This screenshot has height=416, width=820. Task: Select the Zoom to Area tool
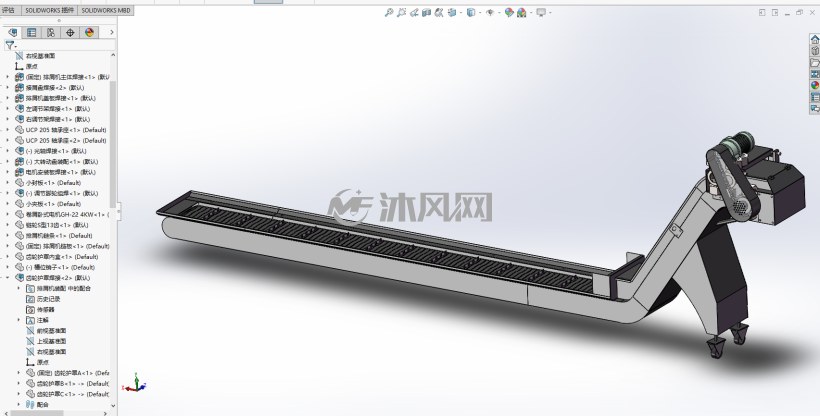401,13
